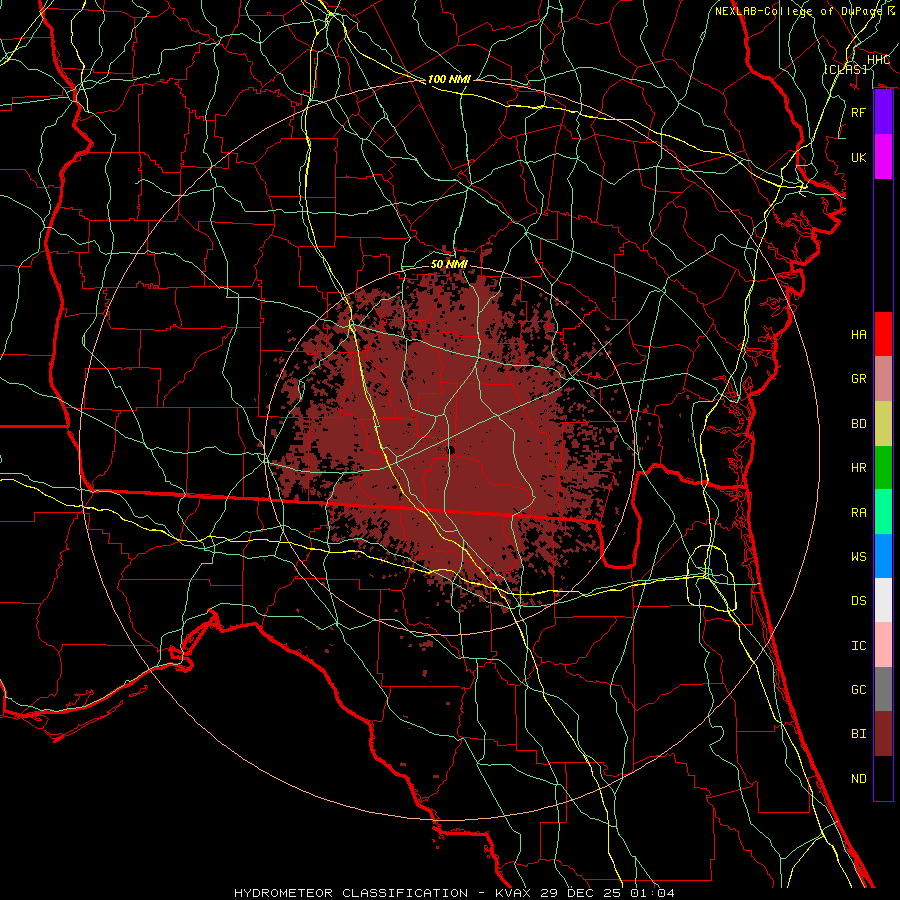Image resolution: width=900 pixels, height=900 pixels.
Task: Click the UK legend label
Action: click(x=859, y=157)
